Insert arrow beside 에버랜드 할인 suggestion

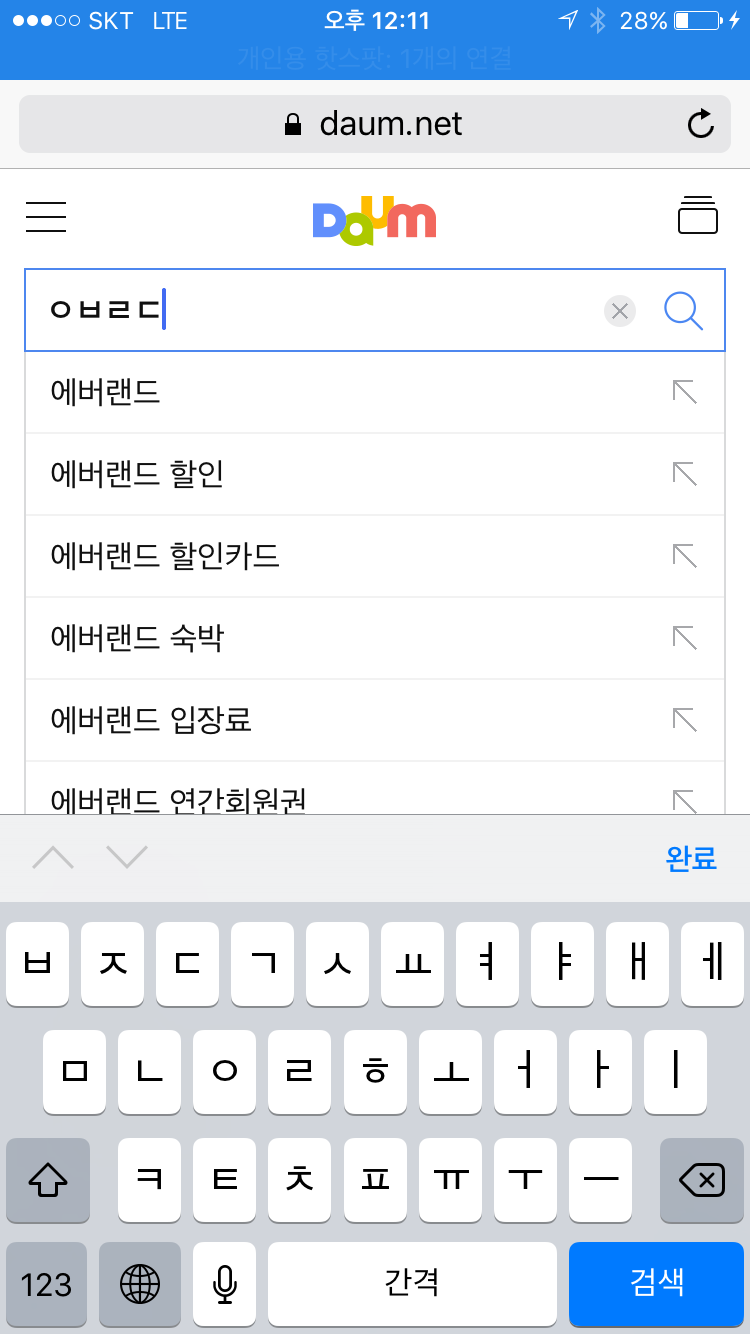tap(683, 474)
